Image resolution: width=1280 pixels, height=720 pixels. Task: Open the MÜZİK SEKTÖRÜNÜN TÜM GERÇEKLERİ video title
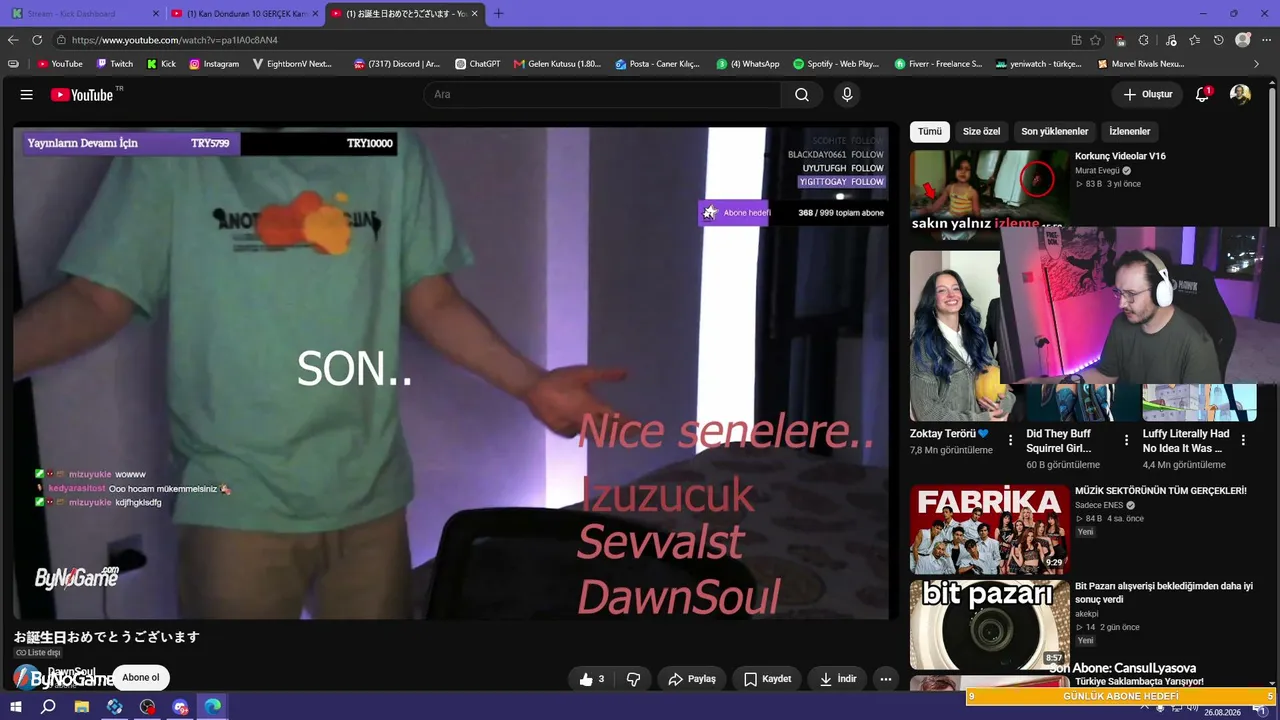click(x=1161, y=491)
